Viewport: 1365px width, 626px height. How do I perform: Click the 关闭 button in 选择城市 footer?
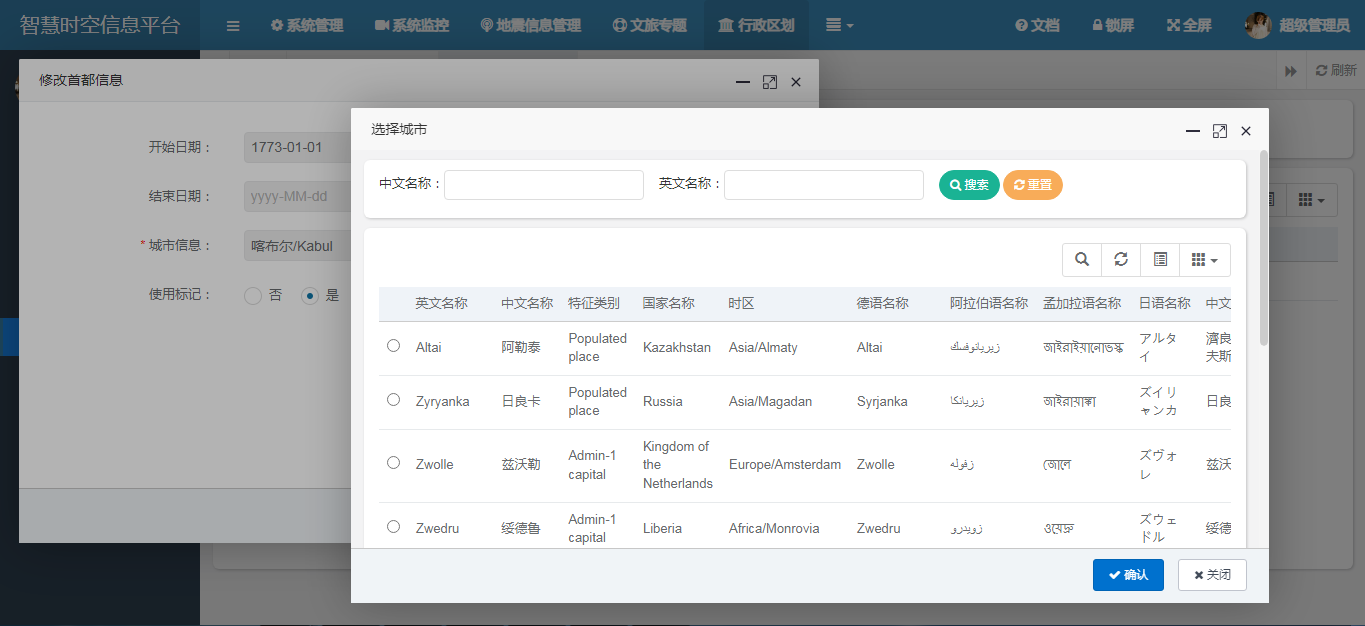click(x=1212, y=575)
